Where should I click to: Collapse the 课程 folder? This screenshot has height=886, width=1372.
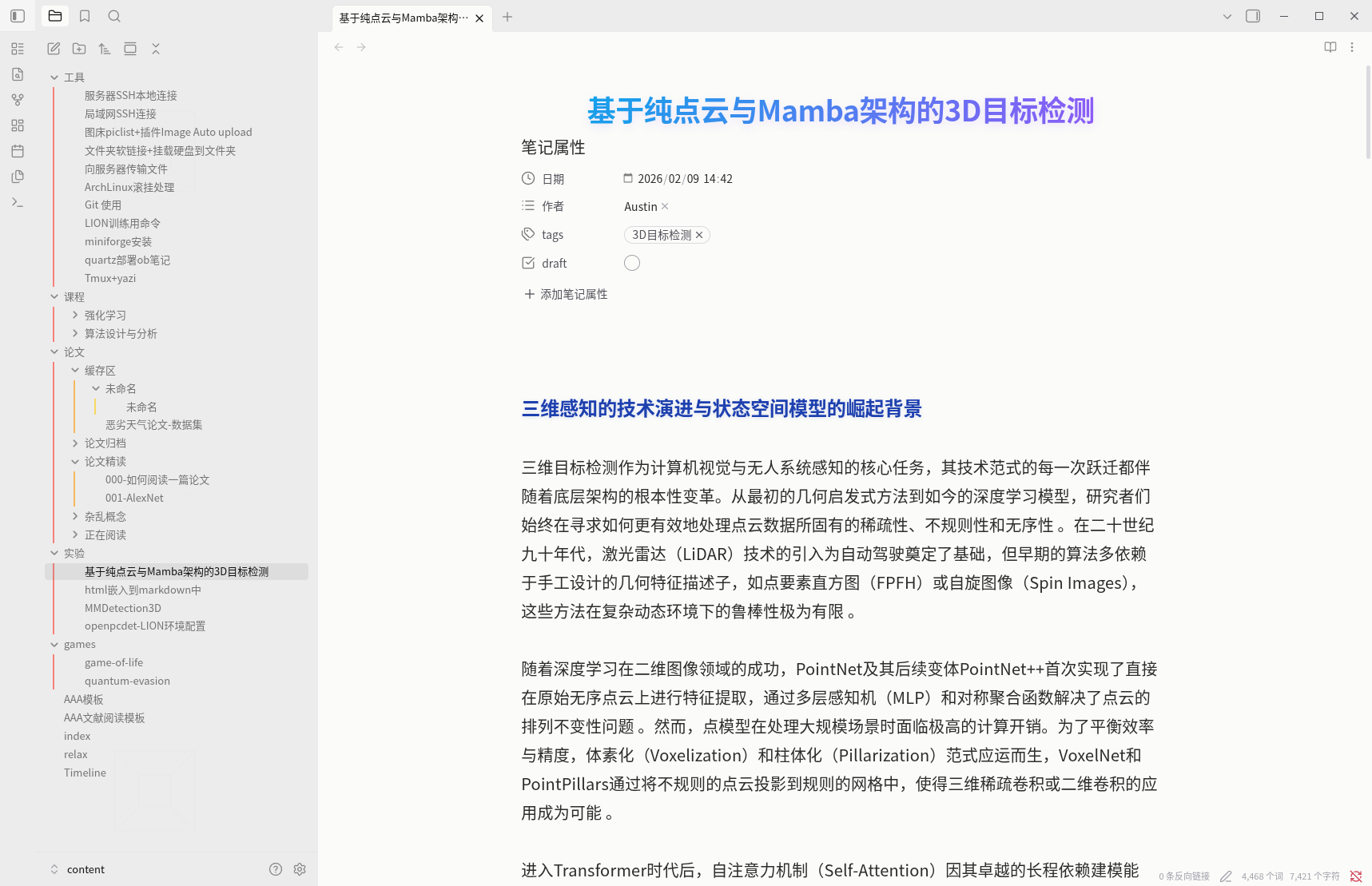pyautogui.click(x=54, y=296)
